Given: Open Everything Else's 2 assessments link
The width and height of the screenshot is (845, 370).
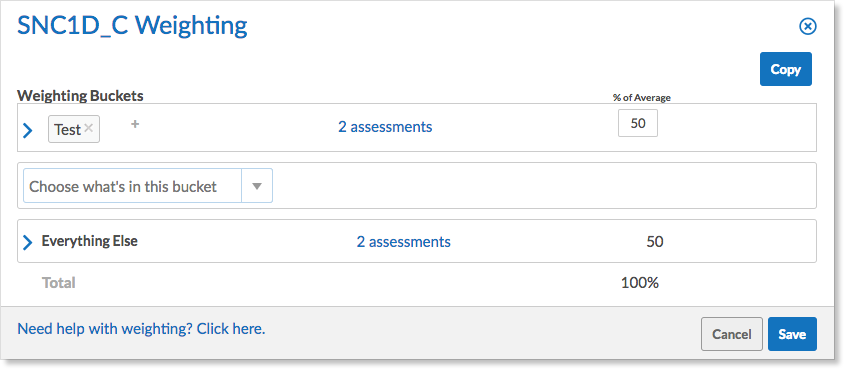Looking at the screenshot, I should 404,242.
